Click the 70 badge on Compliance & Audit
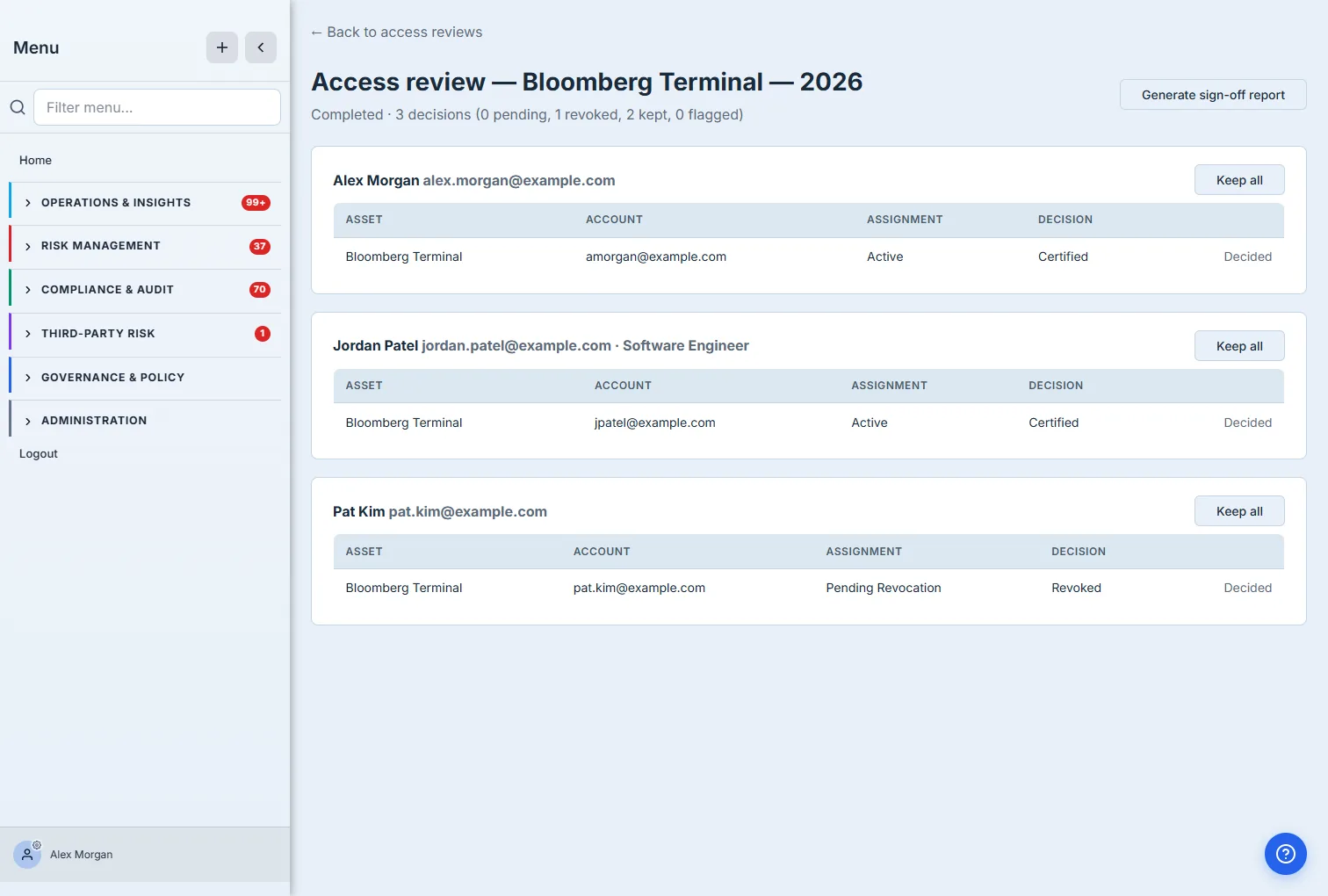This screenshot has width=1328, height=896. tap(260, 290)
